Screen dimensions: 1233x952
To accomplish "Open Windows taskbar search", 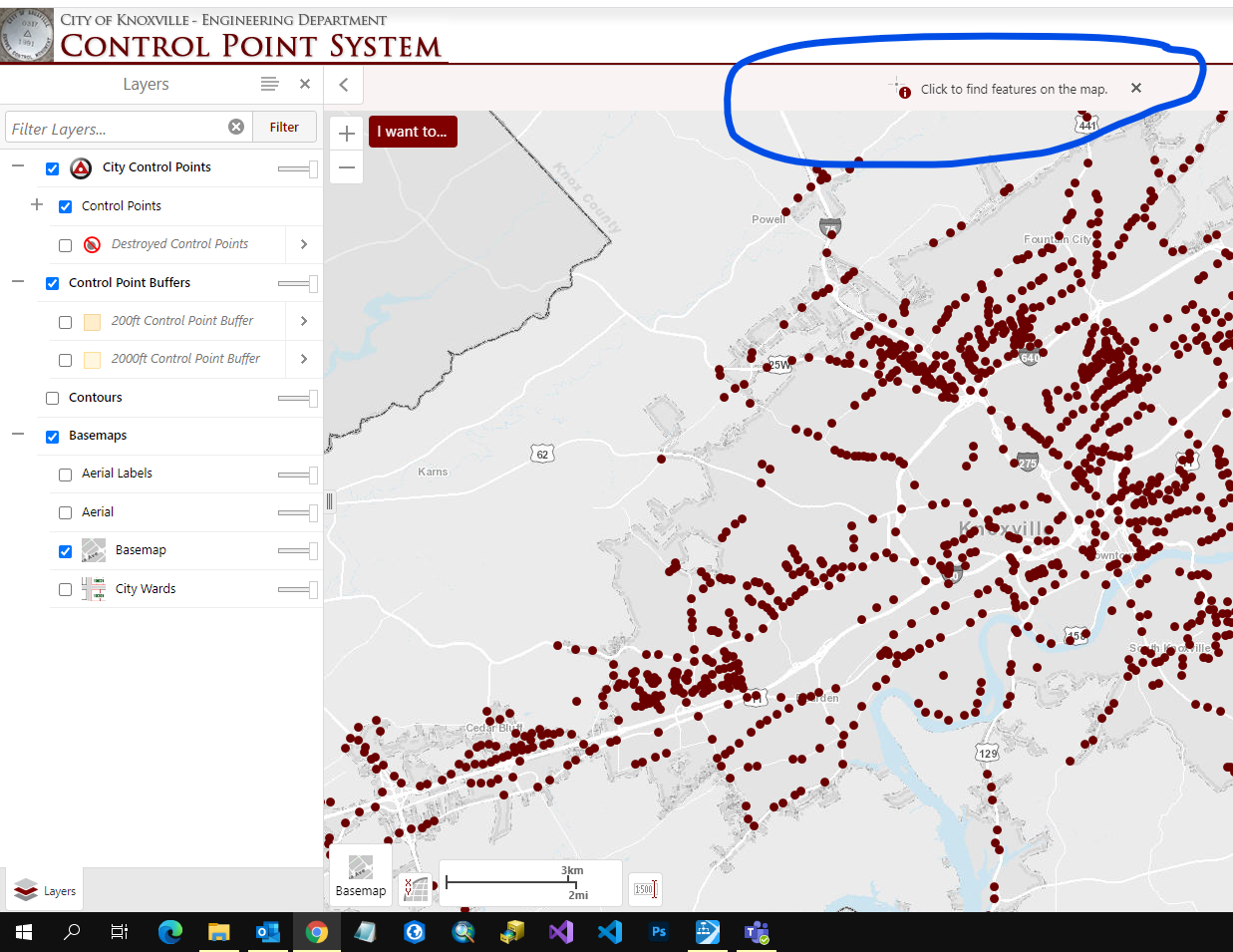I will coord(72,932).
